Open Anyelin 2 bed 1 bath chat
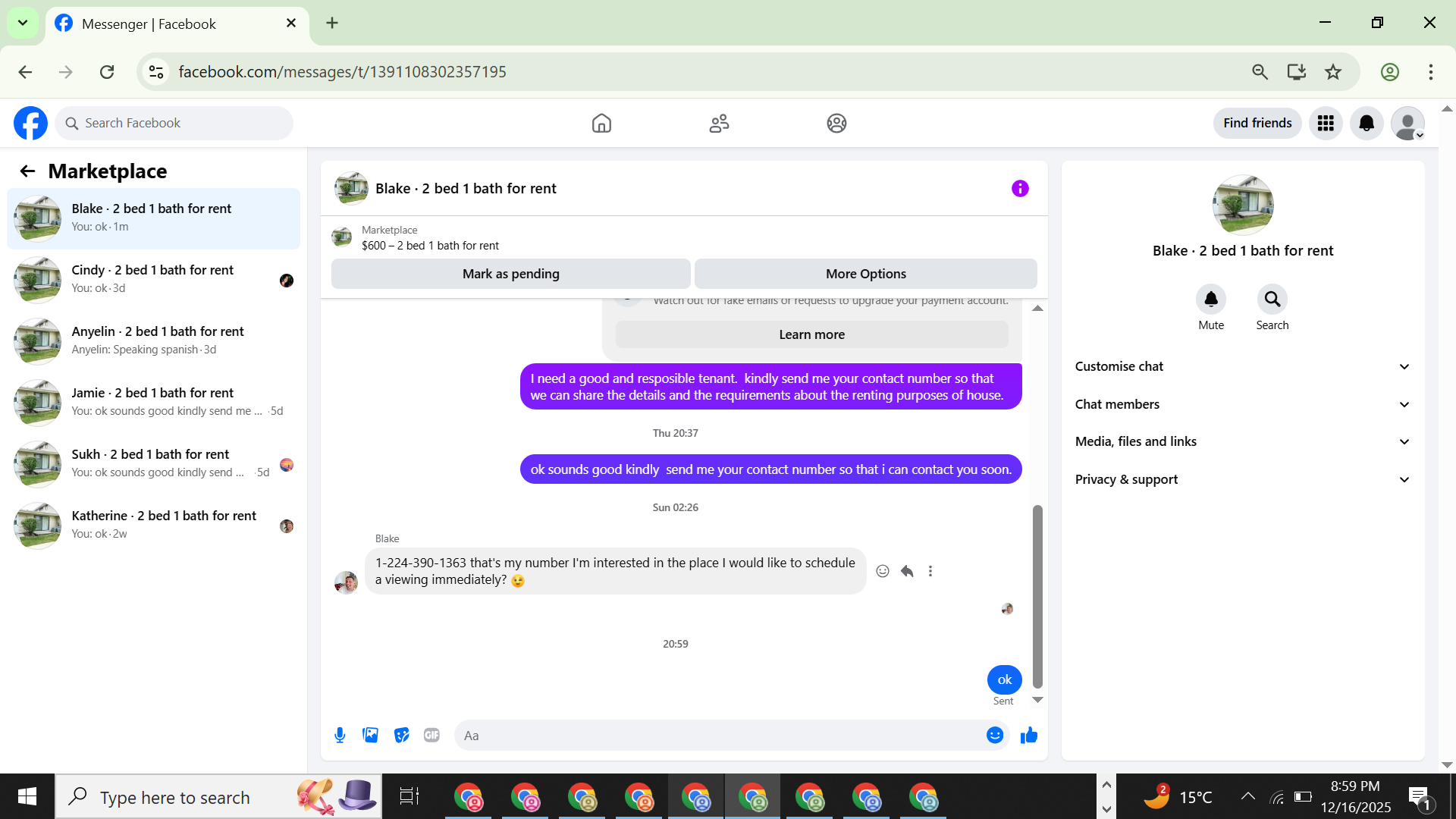The image size is (1456, 819). click(x=154, y=340)
